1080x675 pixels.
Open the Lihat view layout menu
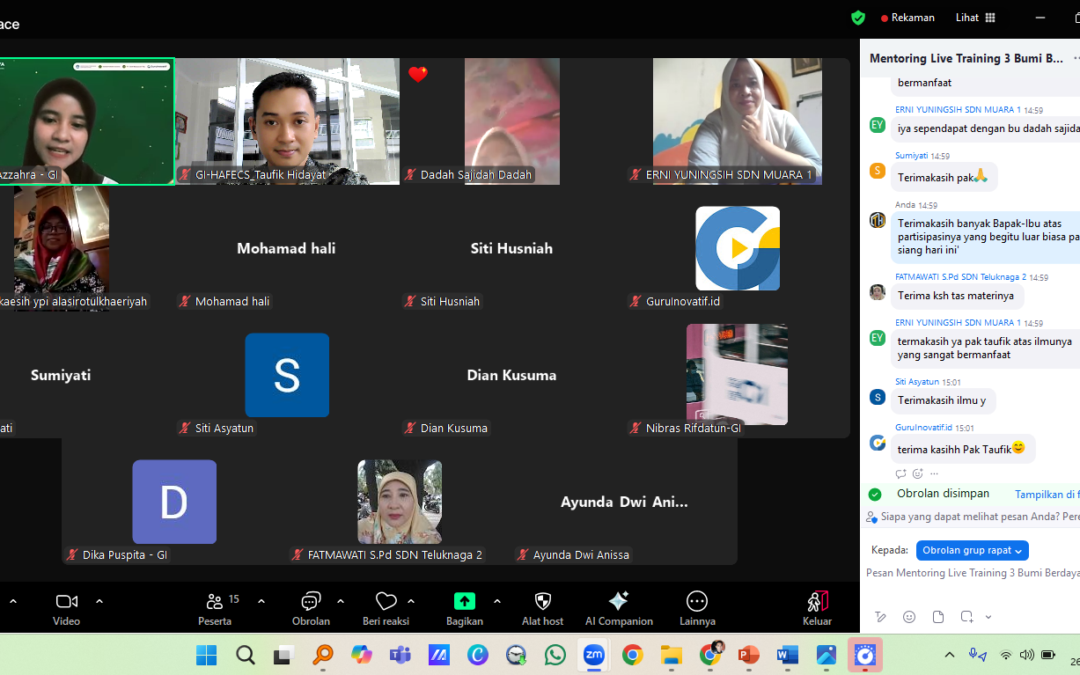975,18
